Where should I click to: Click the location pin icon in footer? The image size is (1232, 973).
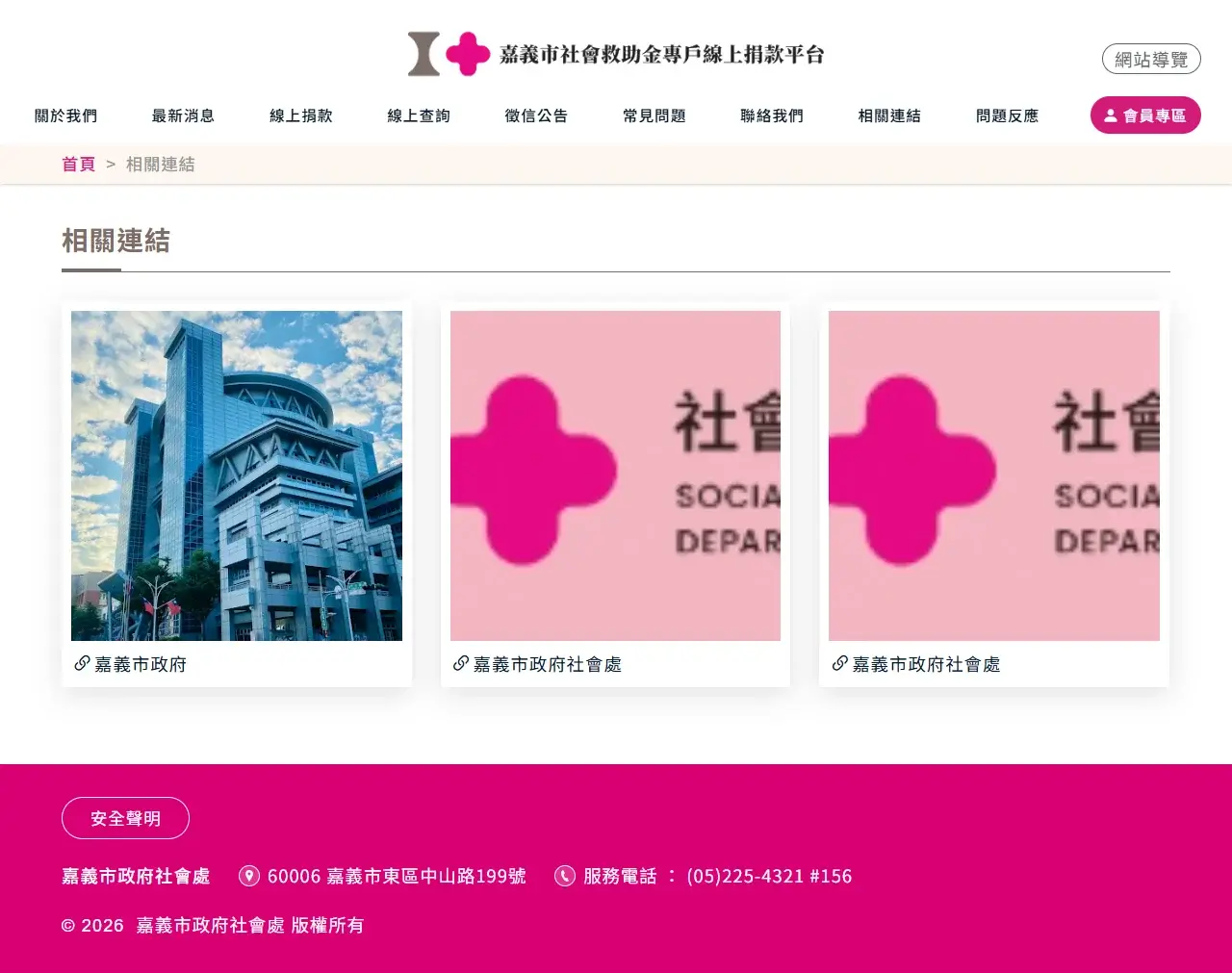click(249, 876)
